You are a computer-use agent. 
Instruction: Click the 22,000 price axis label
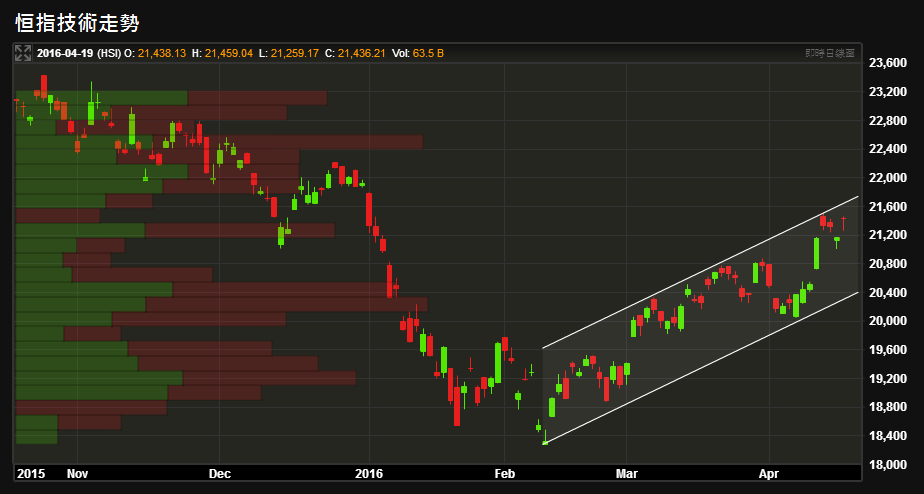[x=887, y=178]
